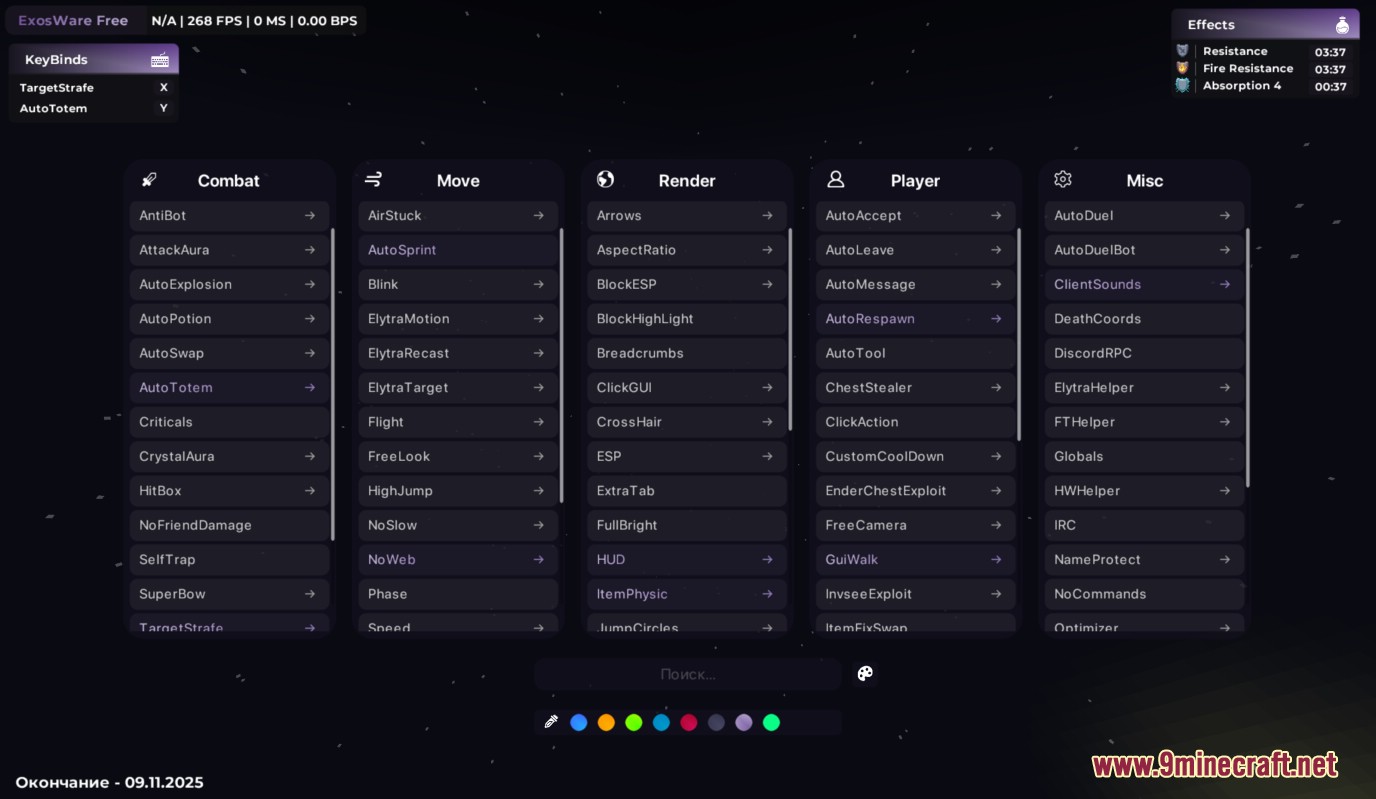Click the Misc panel header
This screenshot has height=799, width=1376.
pyautogui.click(x=1144, y=180)
